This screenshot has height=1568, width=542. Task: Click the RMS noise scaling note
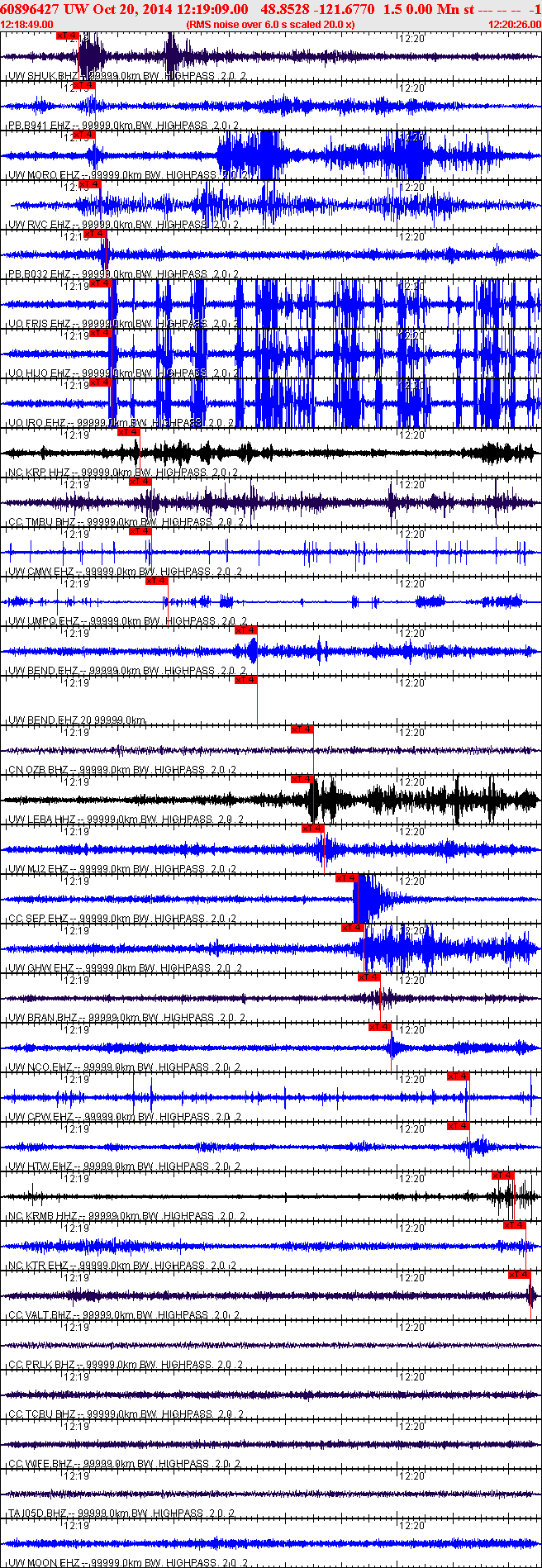point(270,24)
